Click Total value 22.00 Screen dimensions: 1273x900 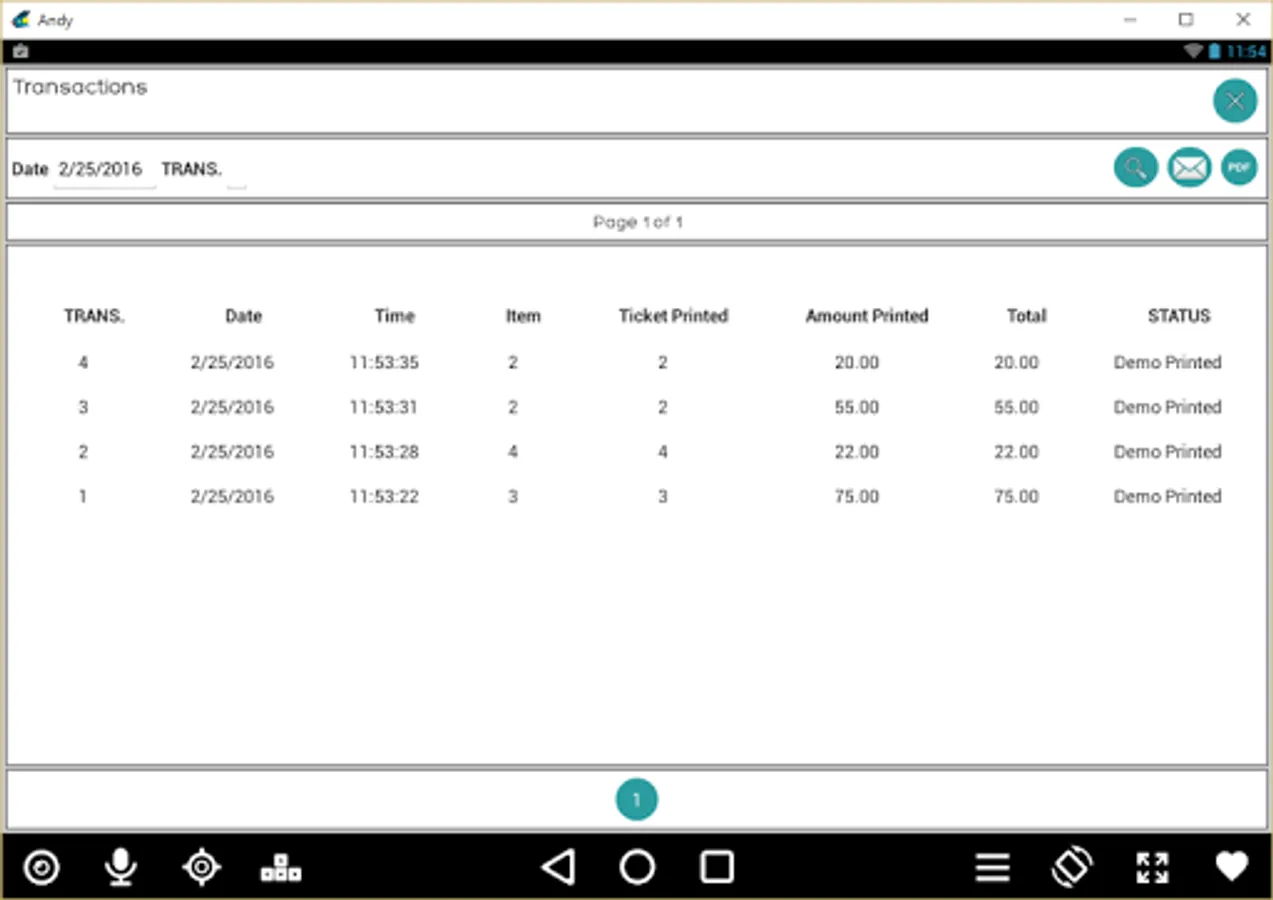click(x=1016, y=452)
